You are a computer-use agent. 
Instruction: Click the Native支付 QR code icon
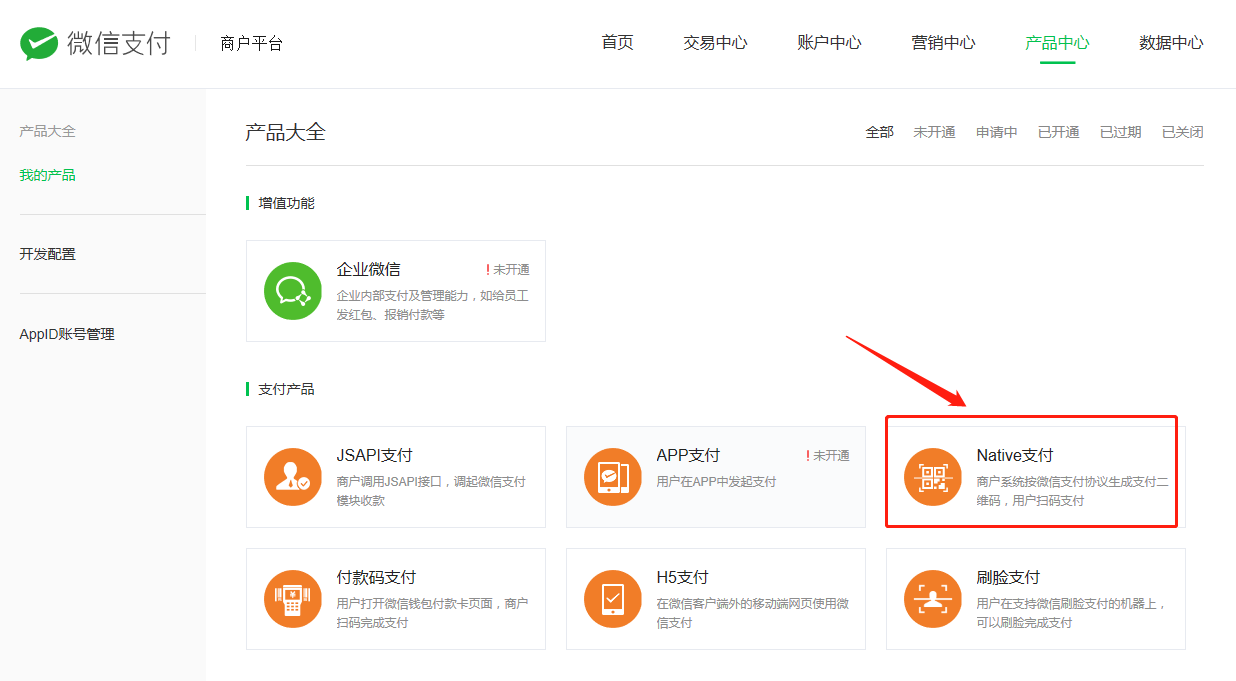[x=933, y=477]
